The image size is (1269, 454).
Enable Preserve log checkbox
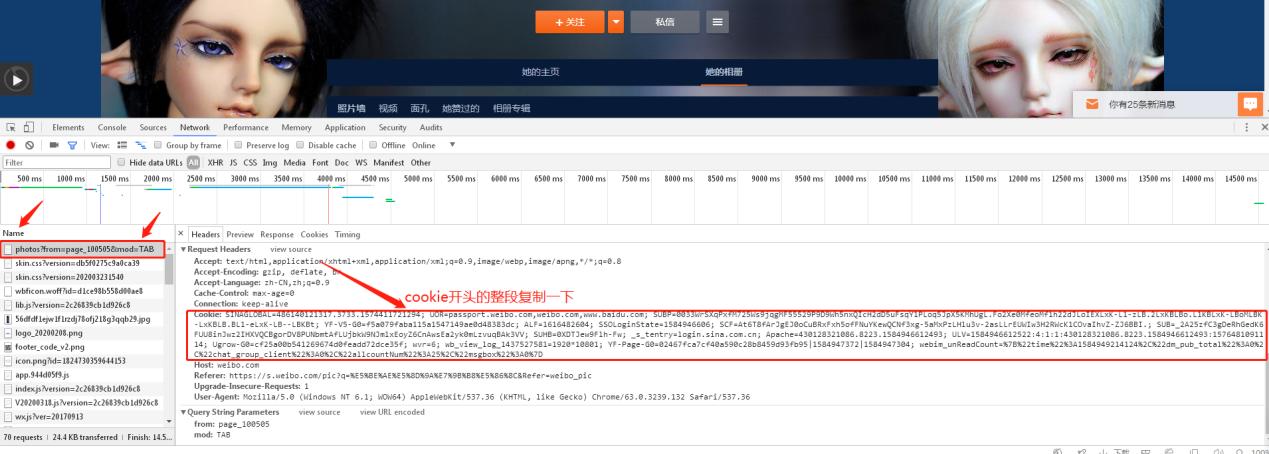point(238,145)
